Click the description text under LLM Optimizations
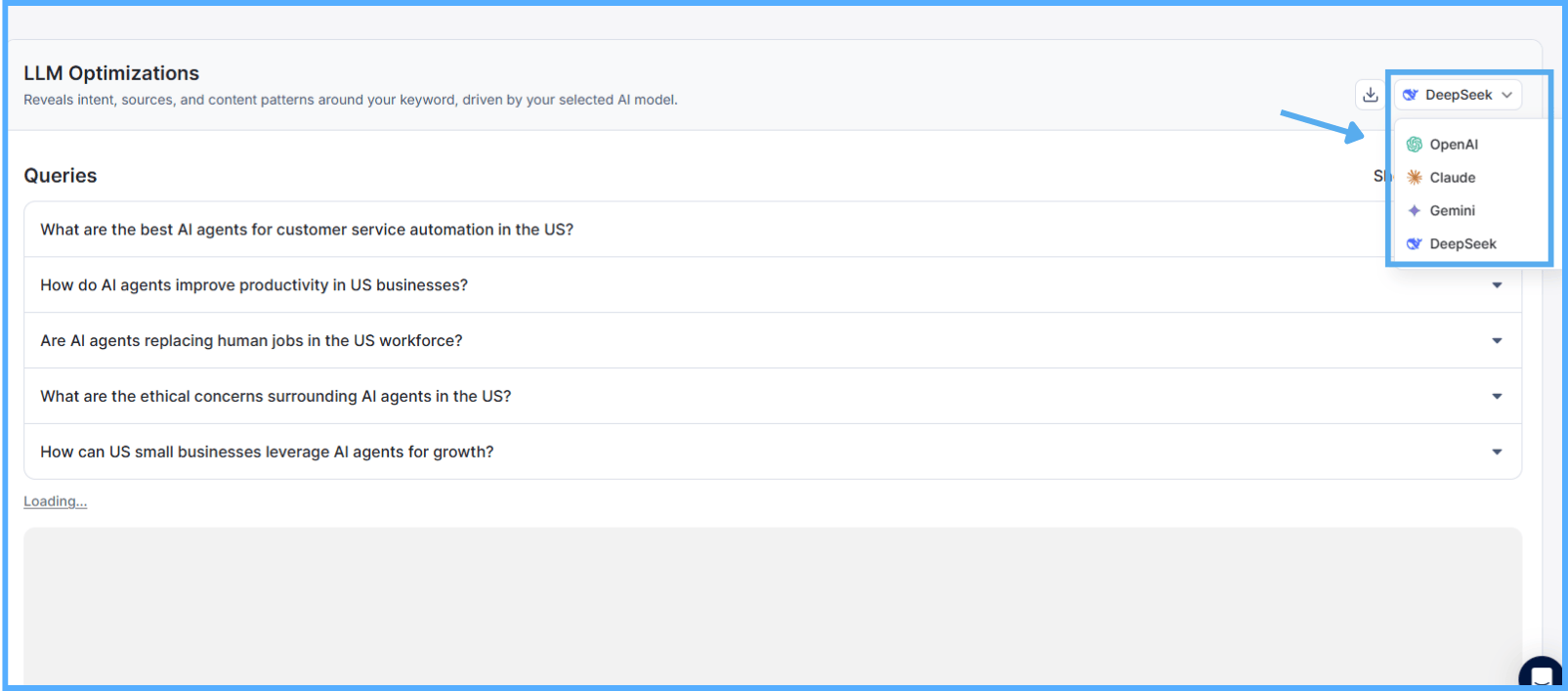The width and height of the screenshot is (1568, 691). (x=350, y=100)
